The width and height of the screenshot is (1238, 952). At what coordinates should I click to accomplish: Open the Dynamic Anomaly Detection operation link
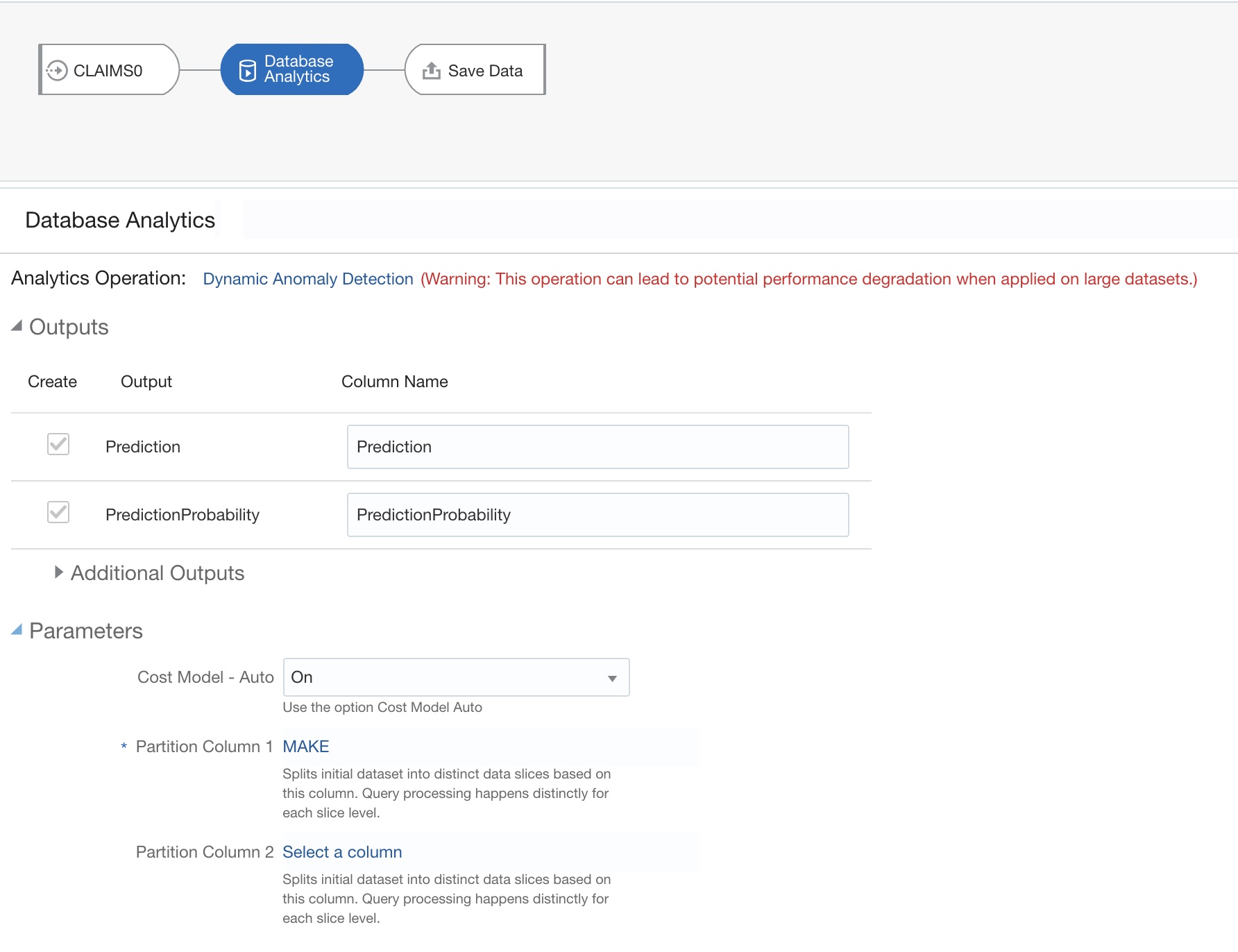click(307, 279)
